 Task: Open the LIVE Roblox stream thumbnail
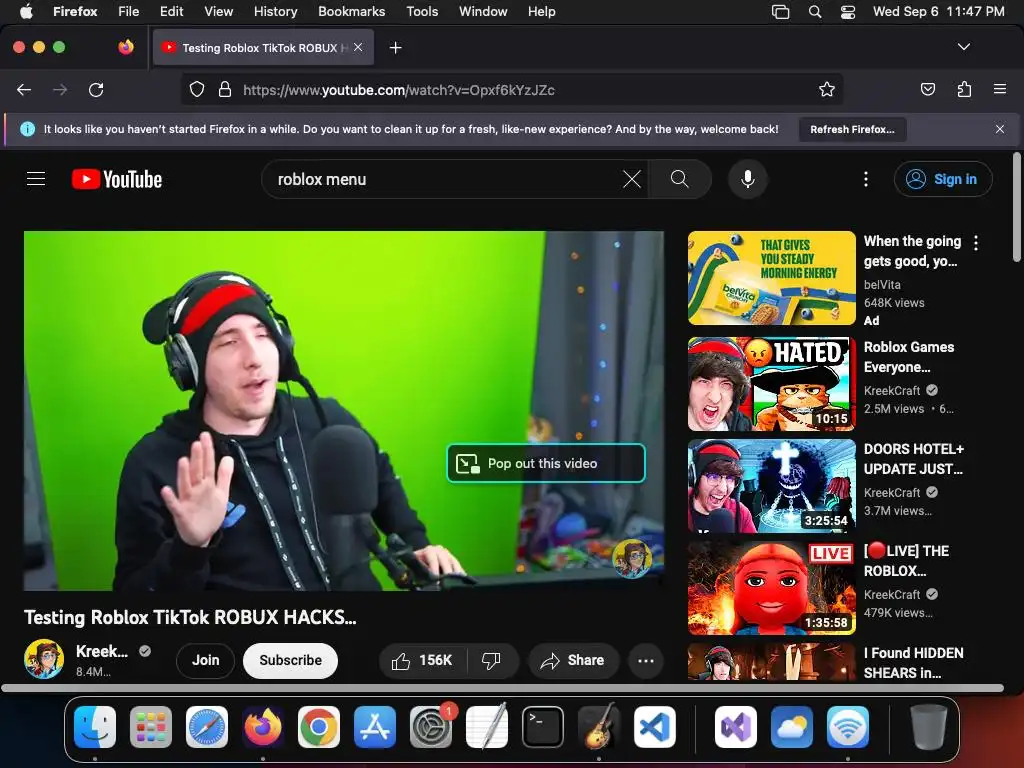771,588
